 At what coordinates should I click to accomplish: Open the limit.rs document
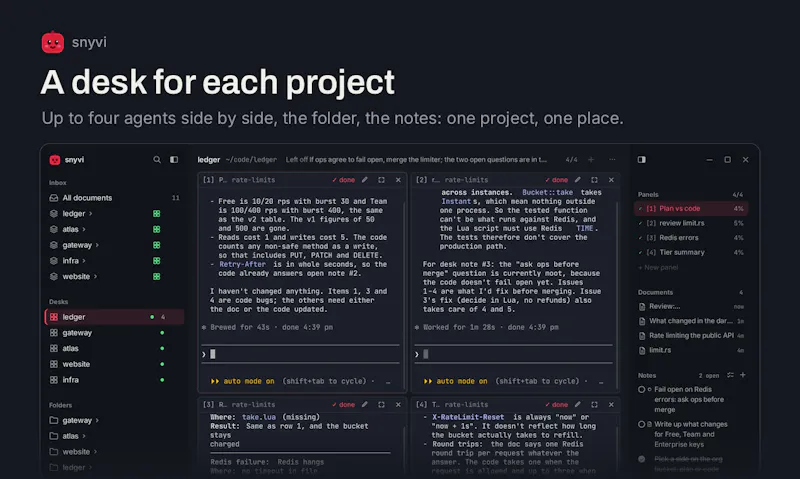tap(691, 350)
